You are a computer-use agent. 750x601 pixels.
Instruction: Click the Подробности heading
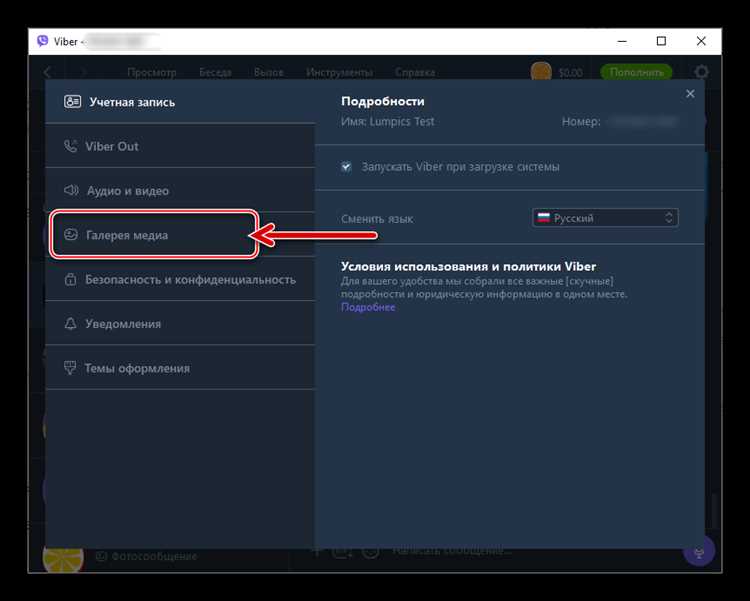click(x=383, y=101)
